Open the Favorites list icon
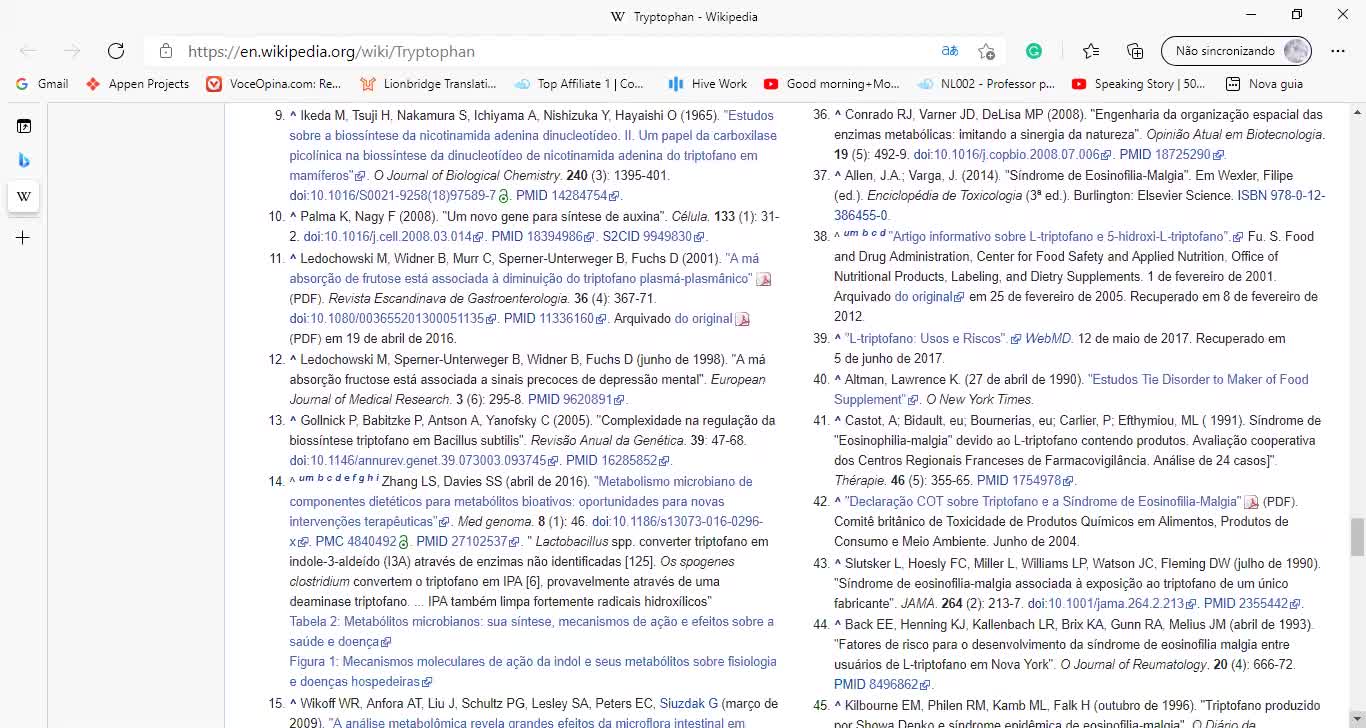Image resolution: width=1366 pixels, height=728 pixels. [1091, 51]
